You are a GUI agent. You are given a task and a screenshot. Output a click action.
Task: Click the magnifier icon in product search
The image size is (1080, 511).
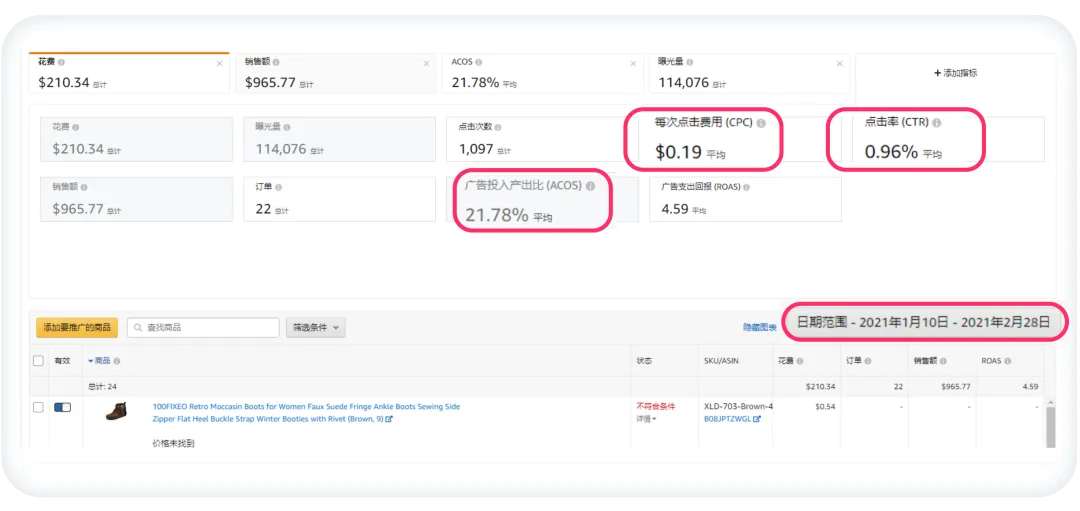tap(138, 327)
